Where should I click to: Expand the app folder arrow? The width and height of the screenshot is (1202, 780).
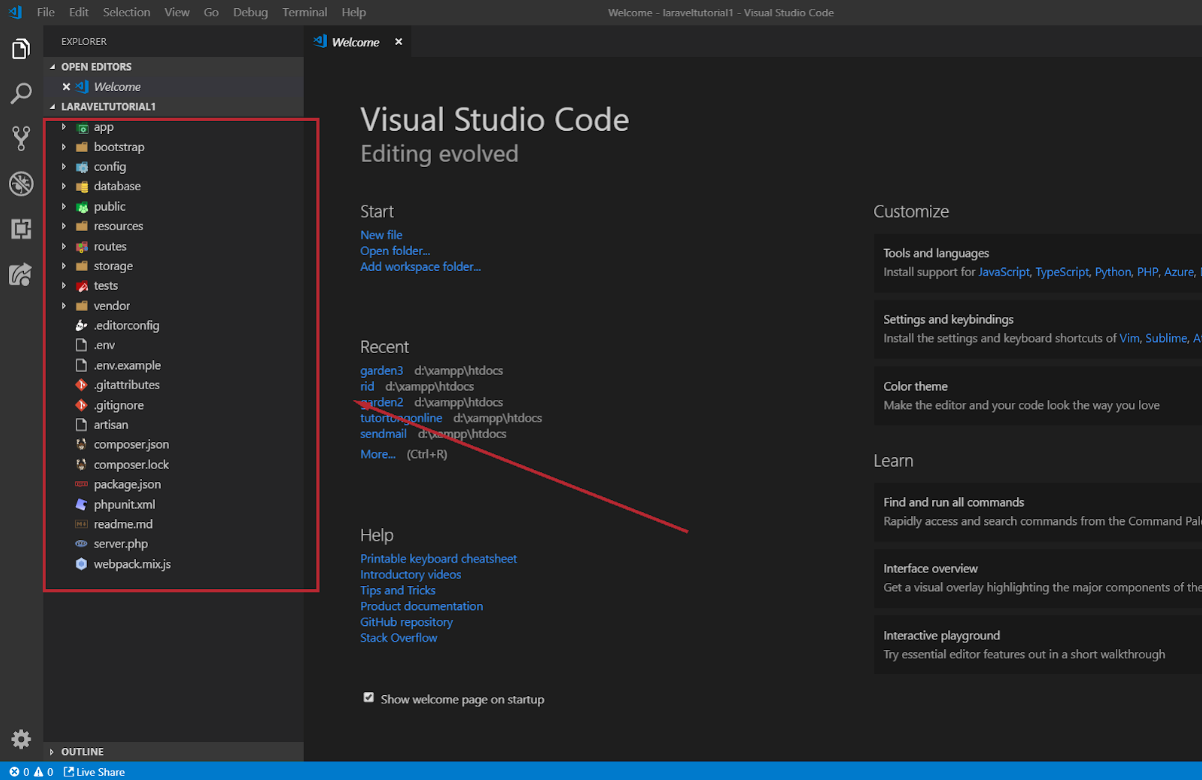point(64,127)
